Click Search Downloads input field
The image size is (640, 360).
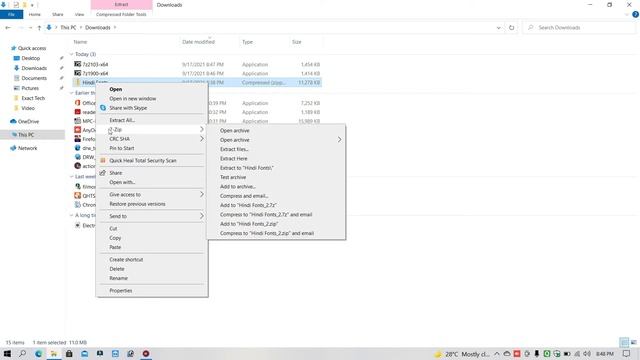tap(580, 27)
